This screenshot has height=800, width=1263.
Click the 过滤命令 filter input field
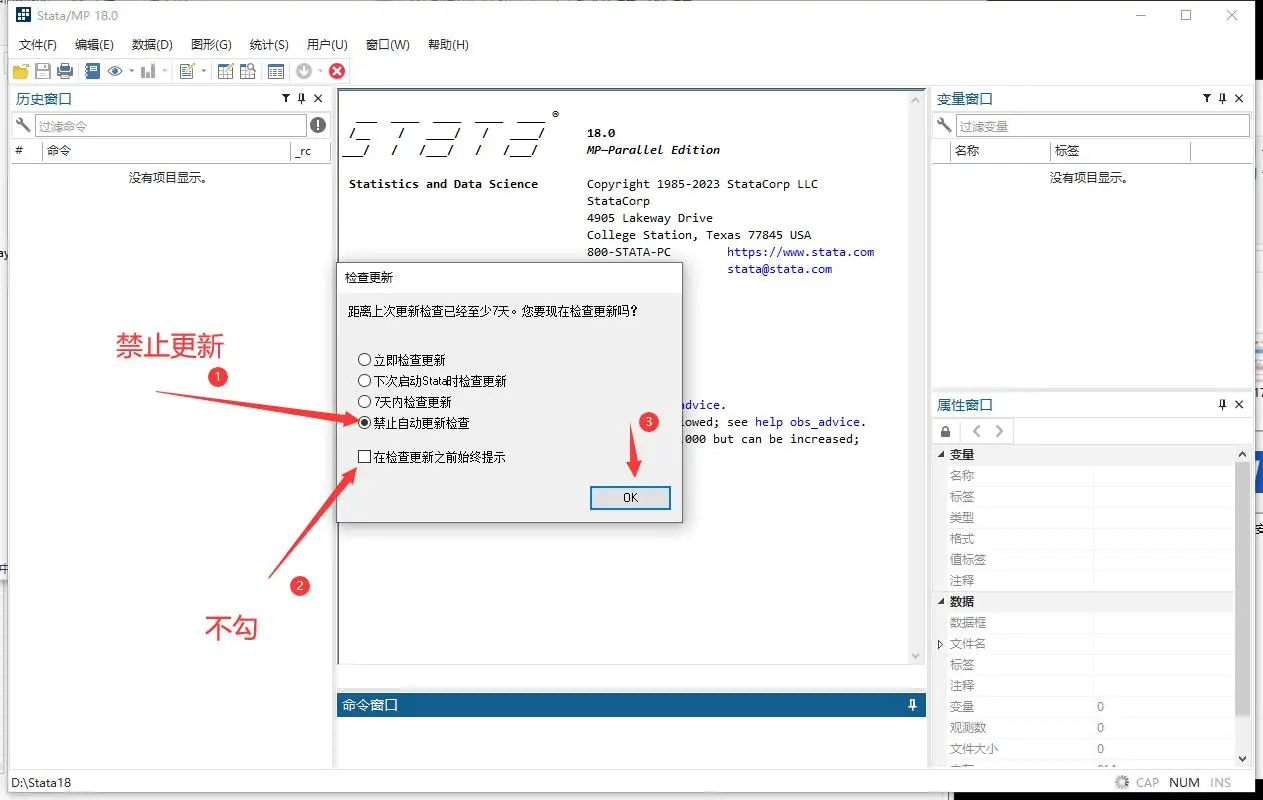click(x=170, y=126)
